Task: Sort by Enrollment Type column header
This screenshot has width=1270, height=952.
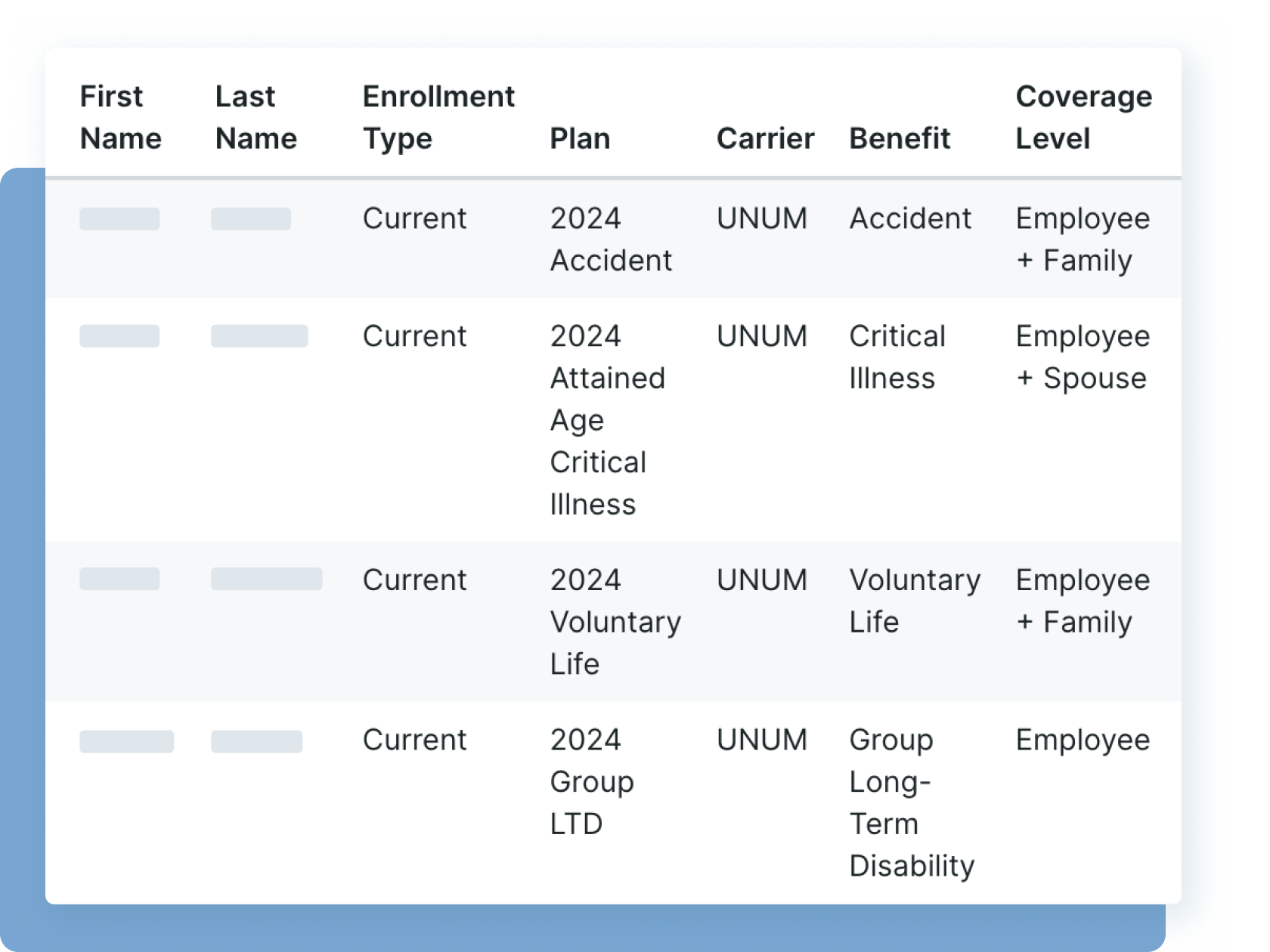Action: (x=438, y=118)
